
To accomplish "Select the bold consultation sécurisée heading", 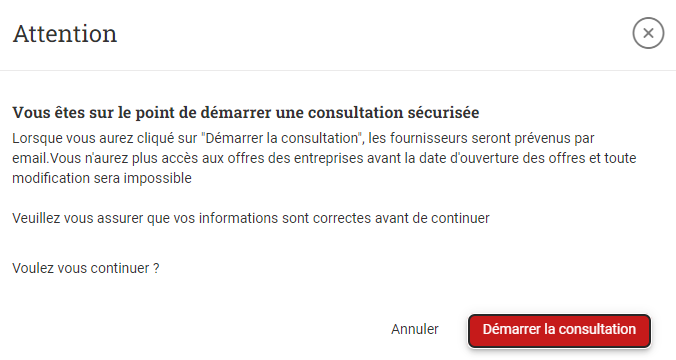I will [x=246, y=113].
